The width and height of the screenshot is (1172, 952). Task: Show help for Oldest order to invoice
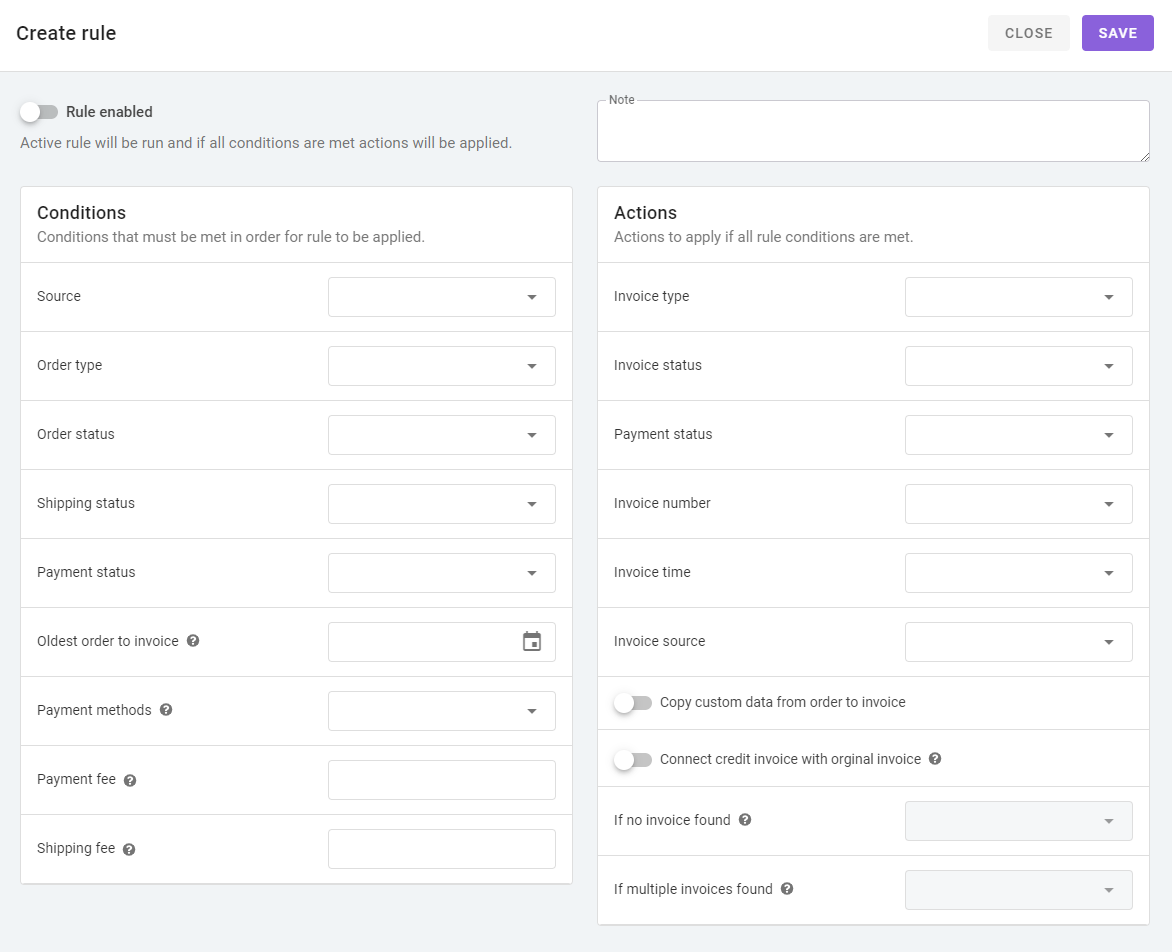pyautogui.click(x=193, y=641)
